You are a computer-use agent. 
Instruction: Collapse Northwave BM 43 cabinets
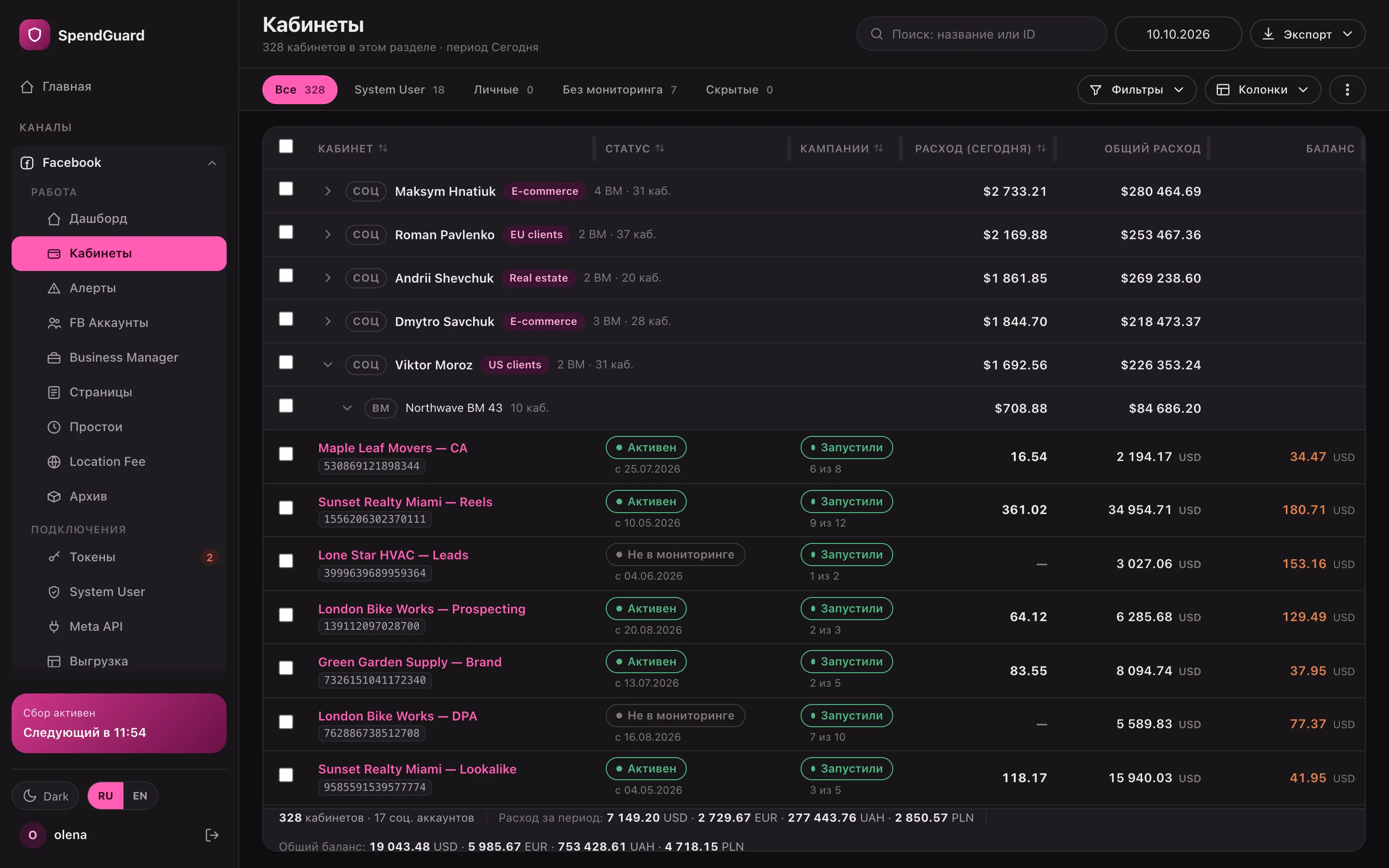pos(347,408)
